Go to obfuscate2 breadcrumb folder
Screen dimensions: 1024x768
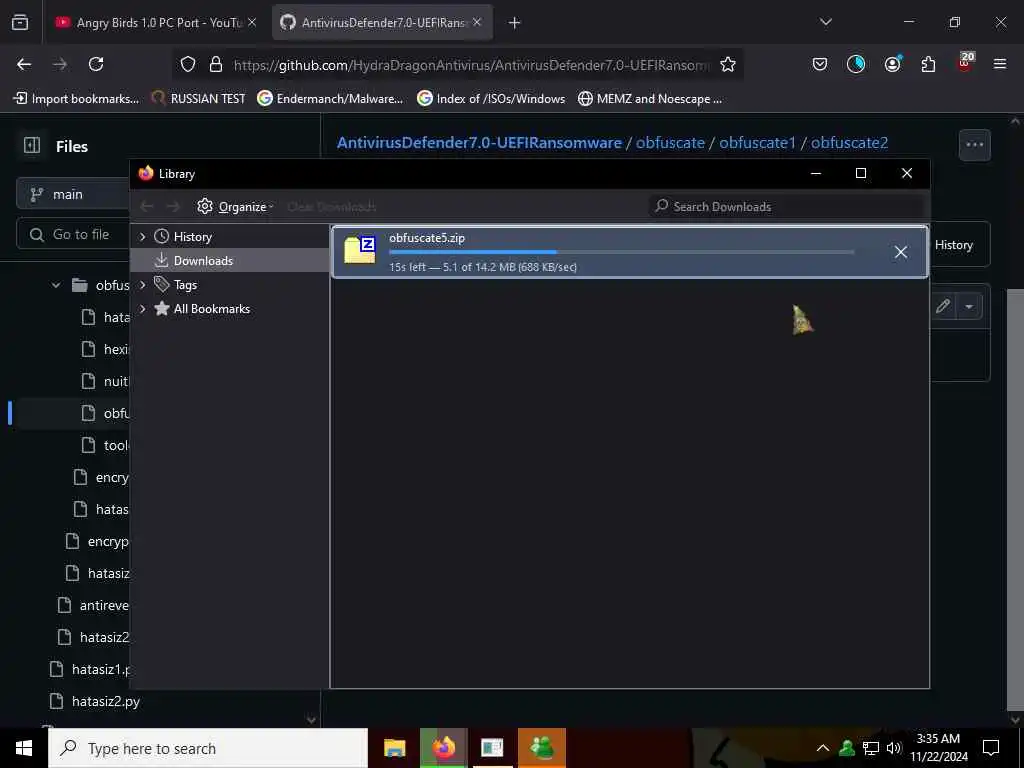pos(849,143)
